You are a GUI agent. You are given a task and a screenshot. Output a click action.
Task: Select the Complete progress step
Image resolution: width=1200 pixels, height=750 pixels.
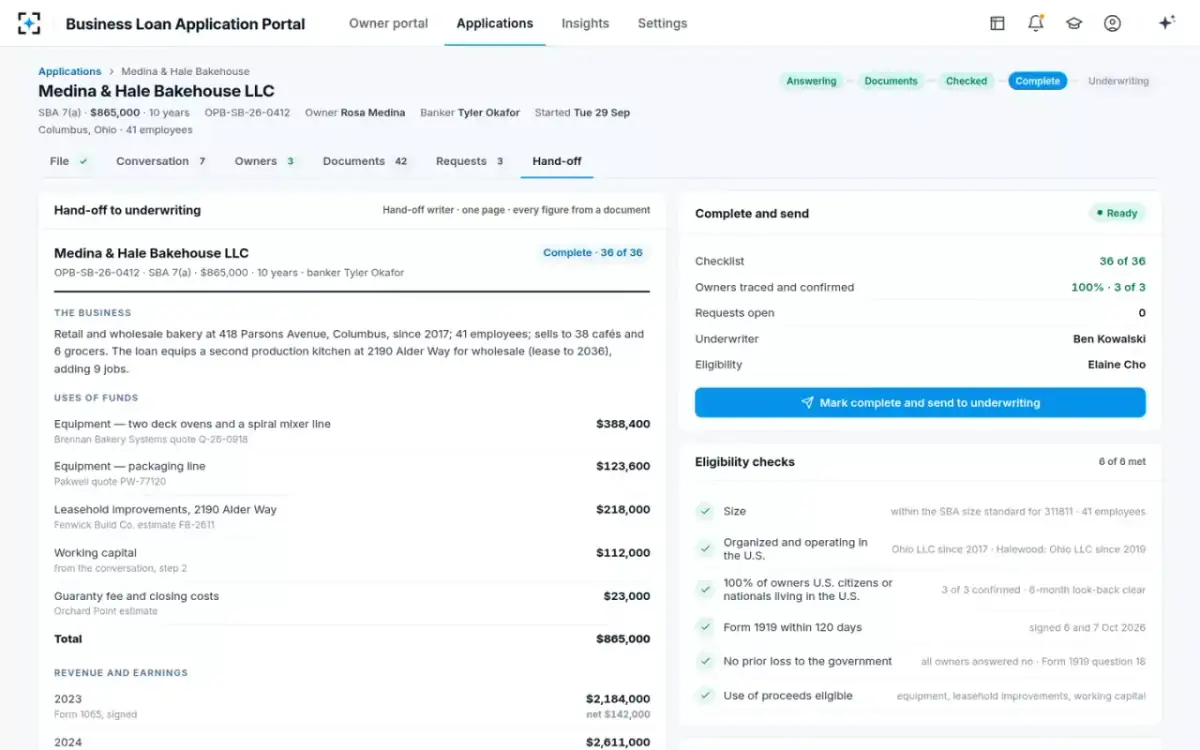(x=1037, y=81)
